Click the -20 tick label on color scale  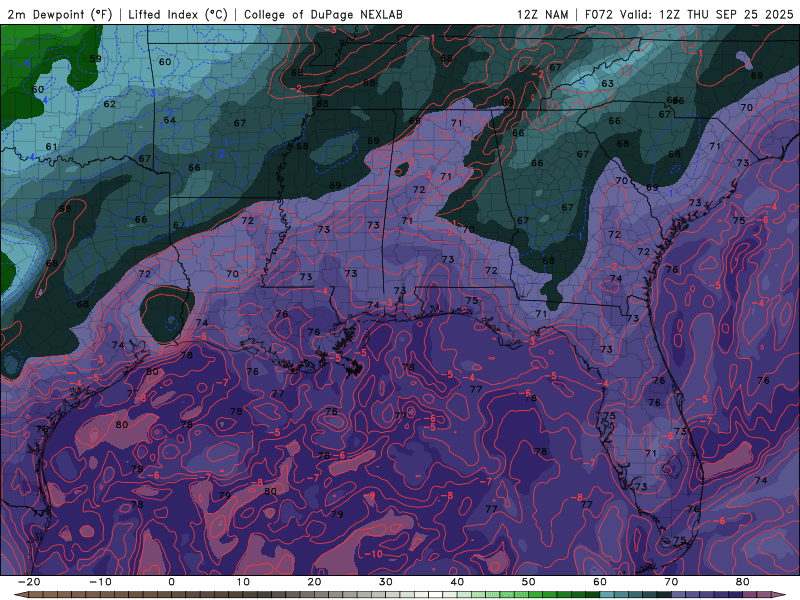[29, 582]
